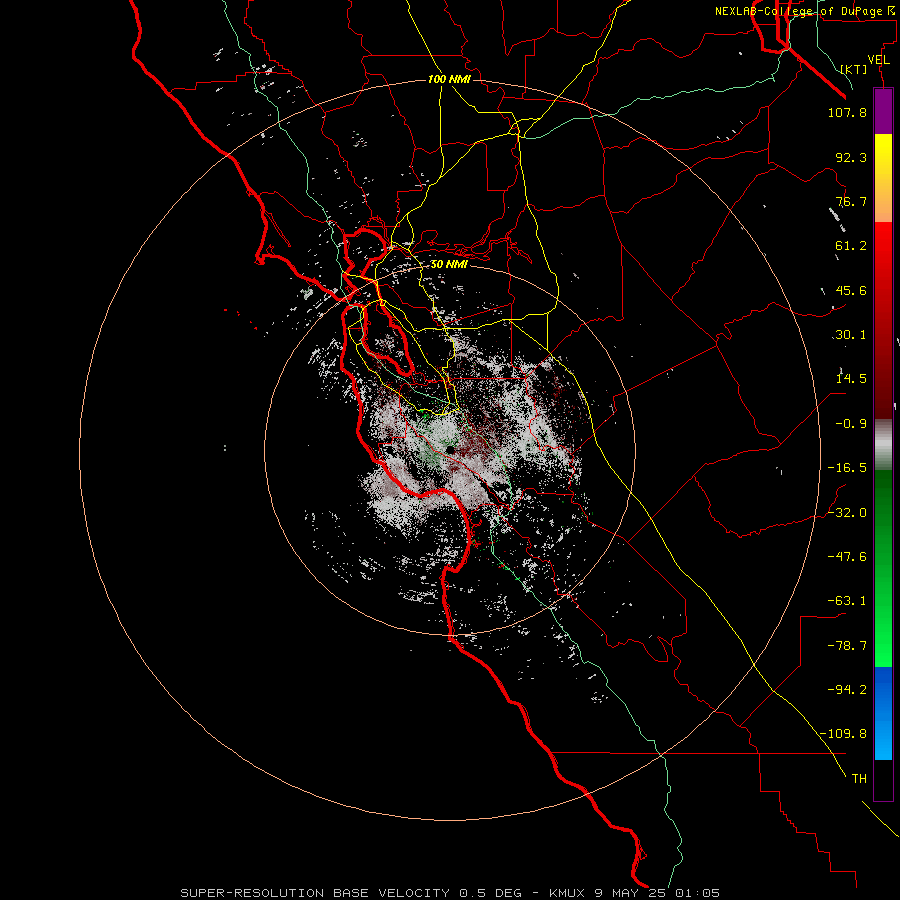The width and height of the screenshot is (900, 900).
Task: Click the "KMUX" radar site identifier
Action: pyautogui.click(x=569, y=893)
